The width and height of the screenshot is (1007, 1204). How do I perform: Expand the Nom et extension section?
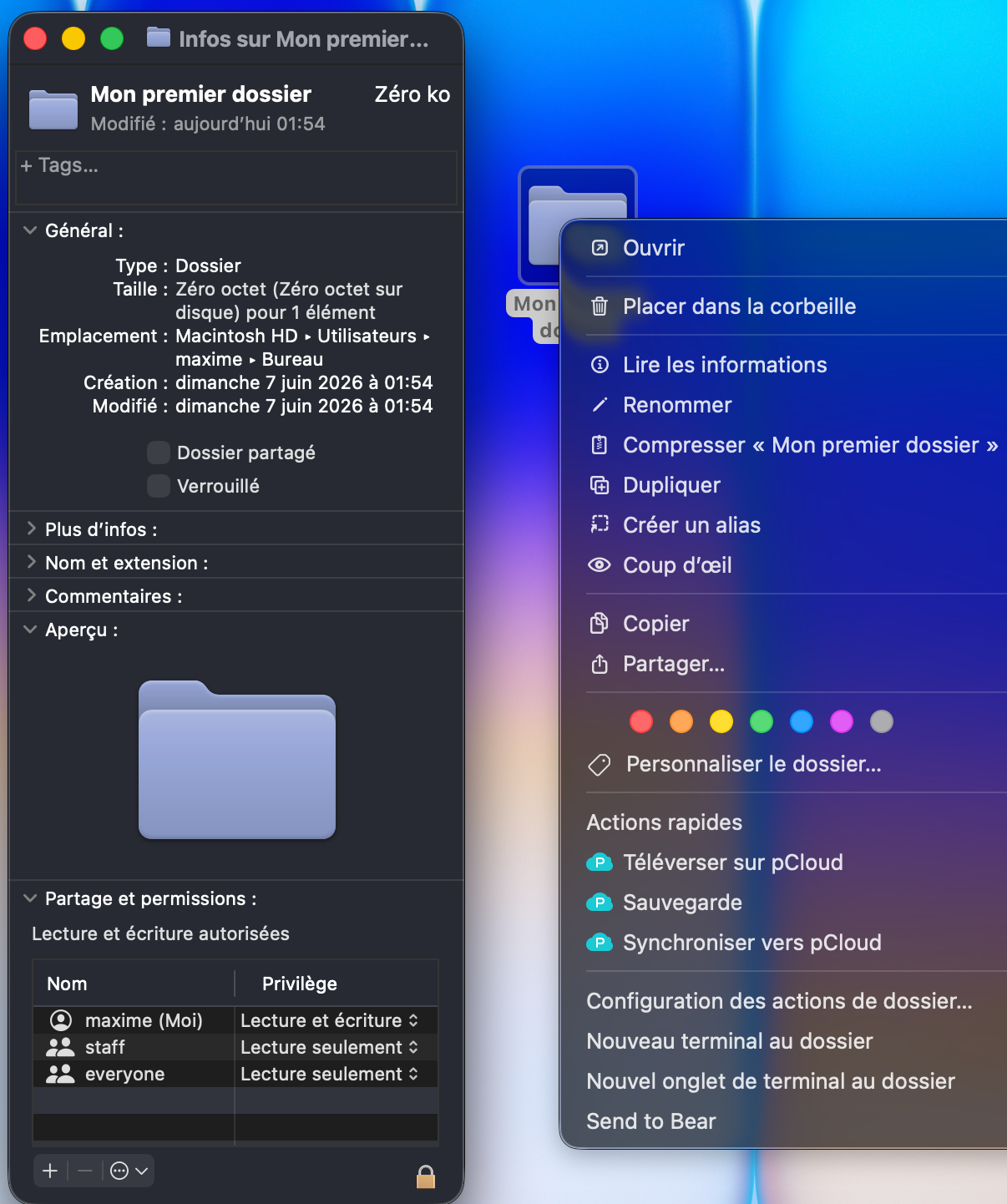(31, 562)
